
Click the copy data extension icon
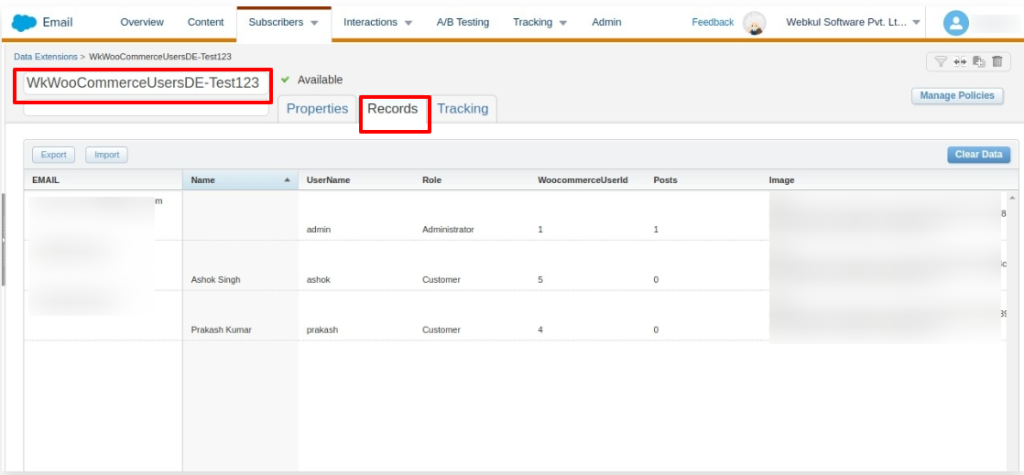979,62
